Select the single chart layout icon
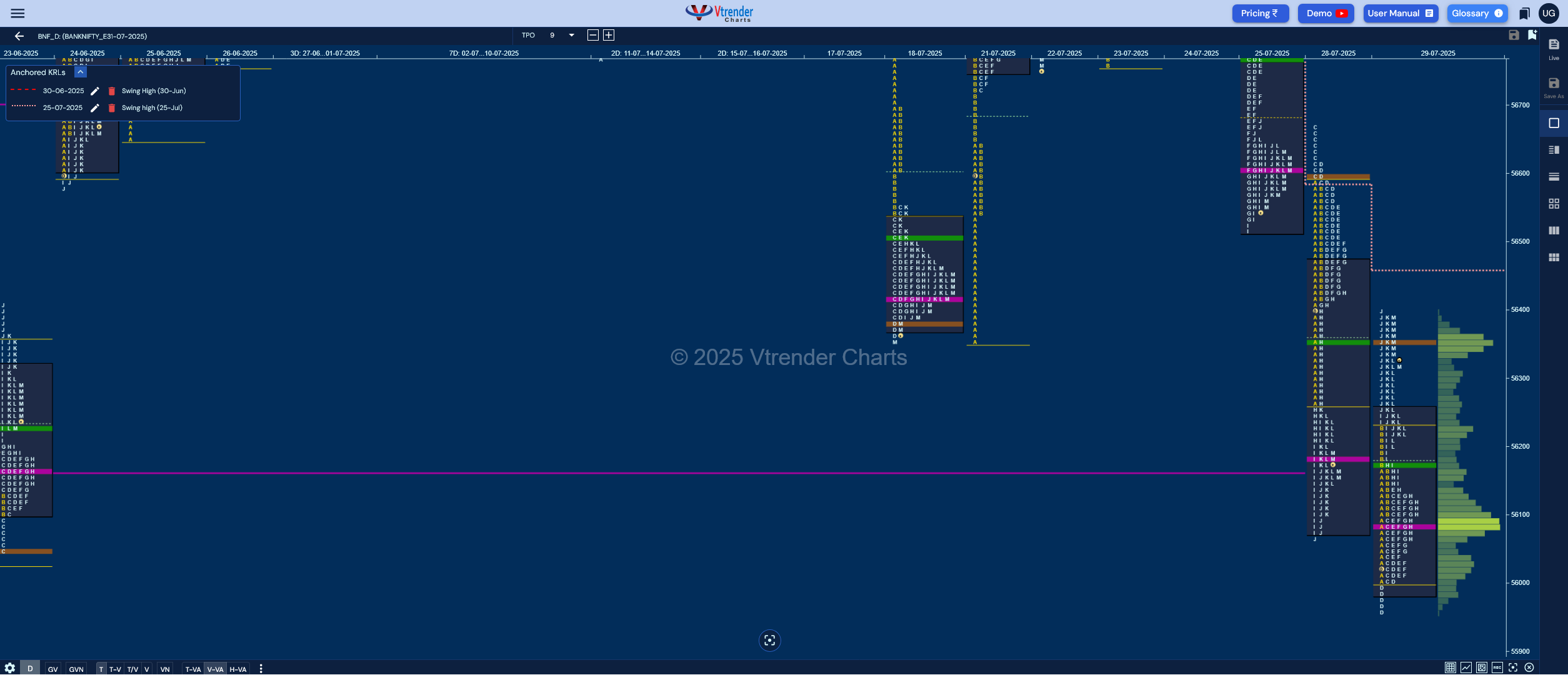This screenshot has height=675, width=1568. [x=1554, y=123]
